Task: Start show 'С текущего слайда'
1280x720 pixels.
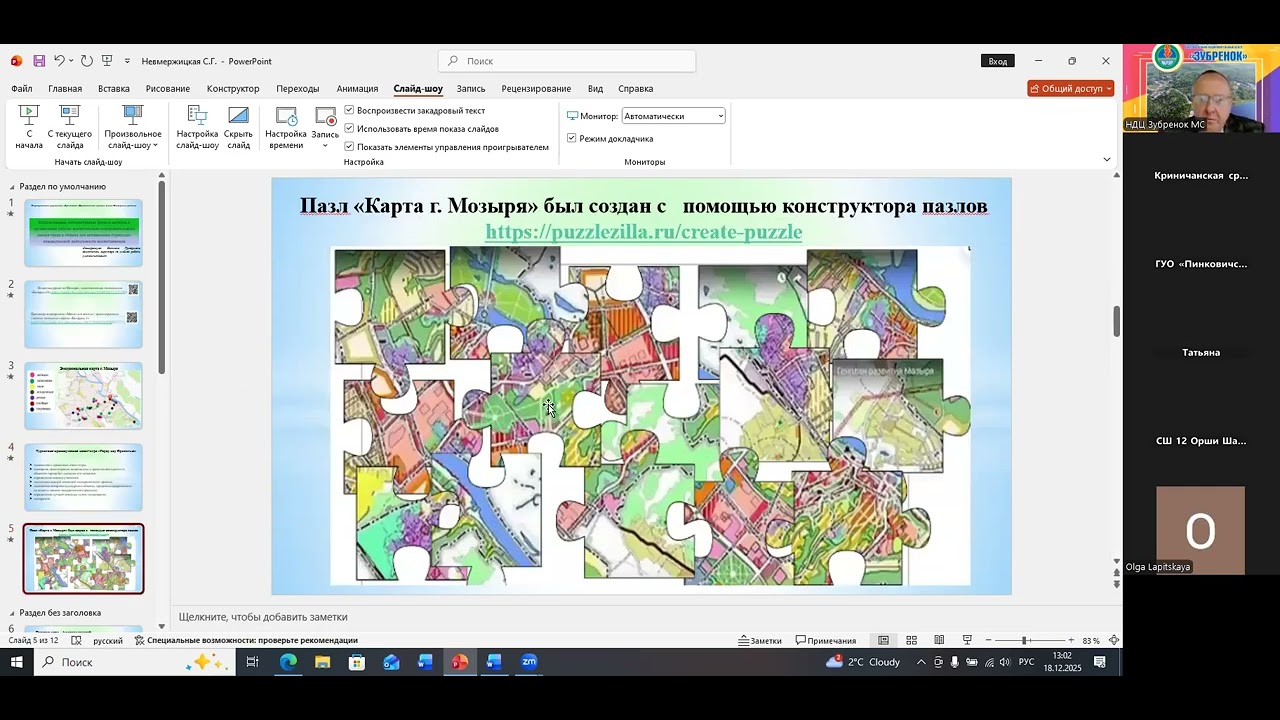Action: point(70,127)
